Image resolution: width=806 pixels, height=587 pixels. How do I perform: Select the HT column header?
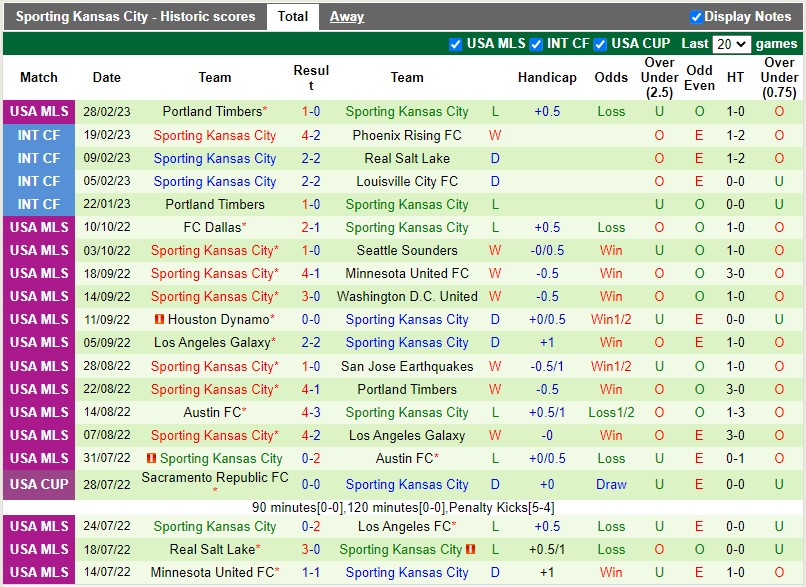click(735, 78)
